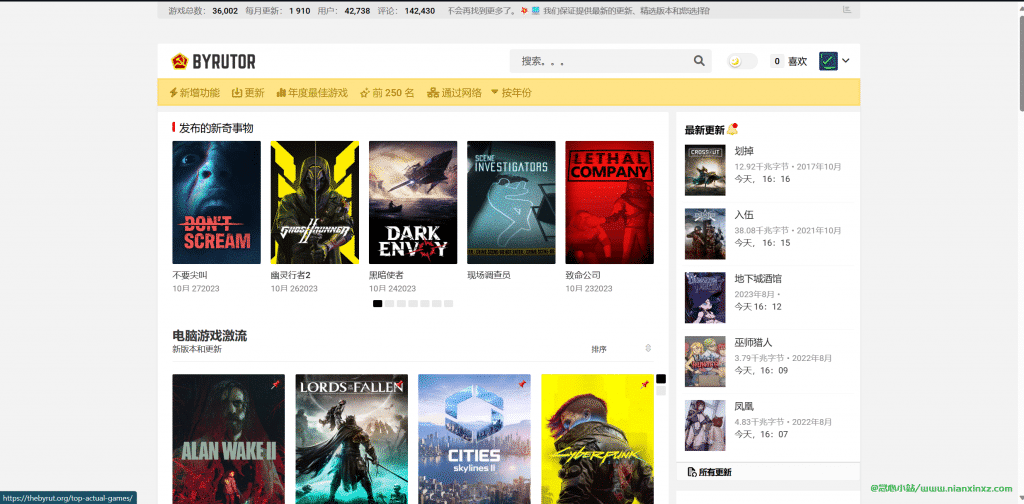Open the 所有更新 button
This screenshot has height=504, width=1024.
click(768, 472)
